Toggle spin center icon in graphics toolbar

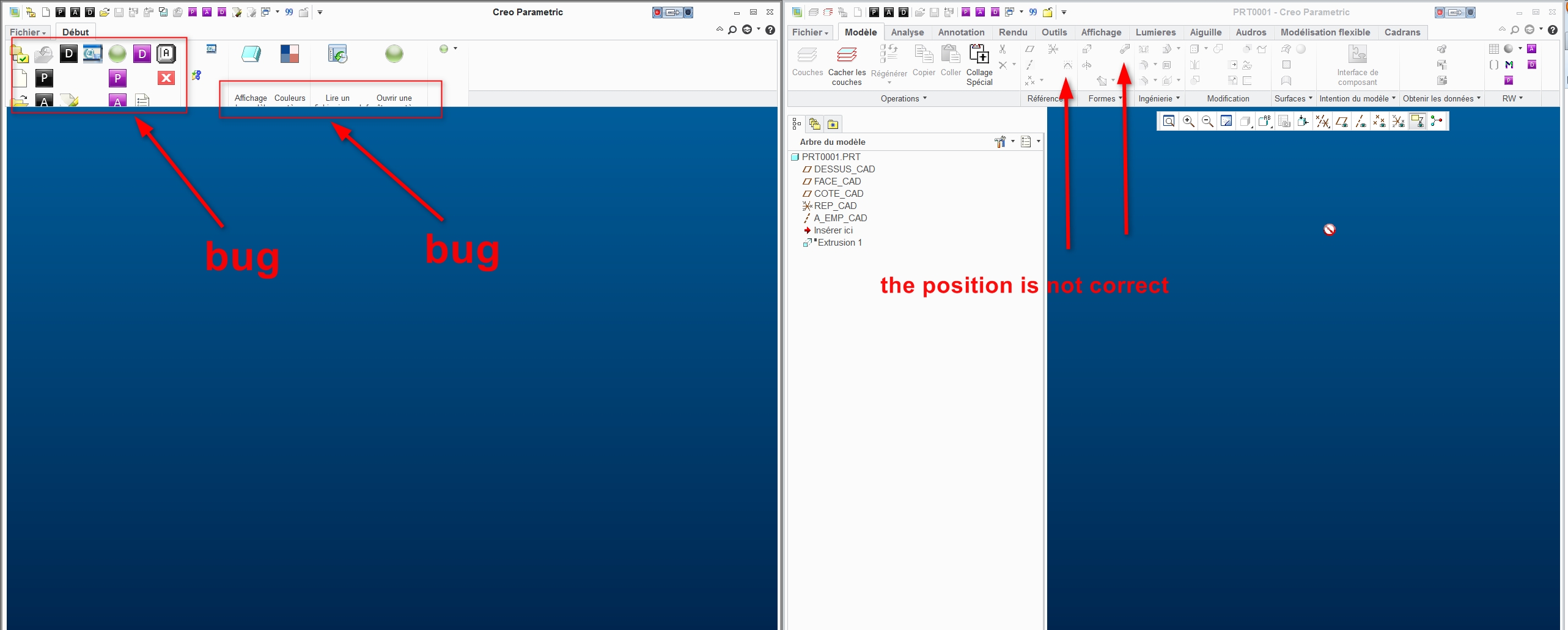pos(1437,121)
